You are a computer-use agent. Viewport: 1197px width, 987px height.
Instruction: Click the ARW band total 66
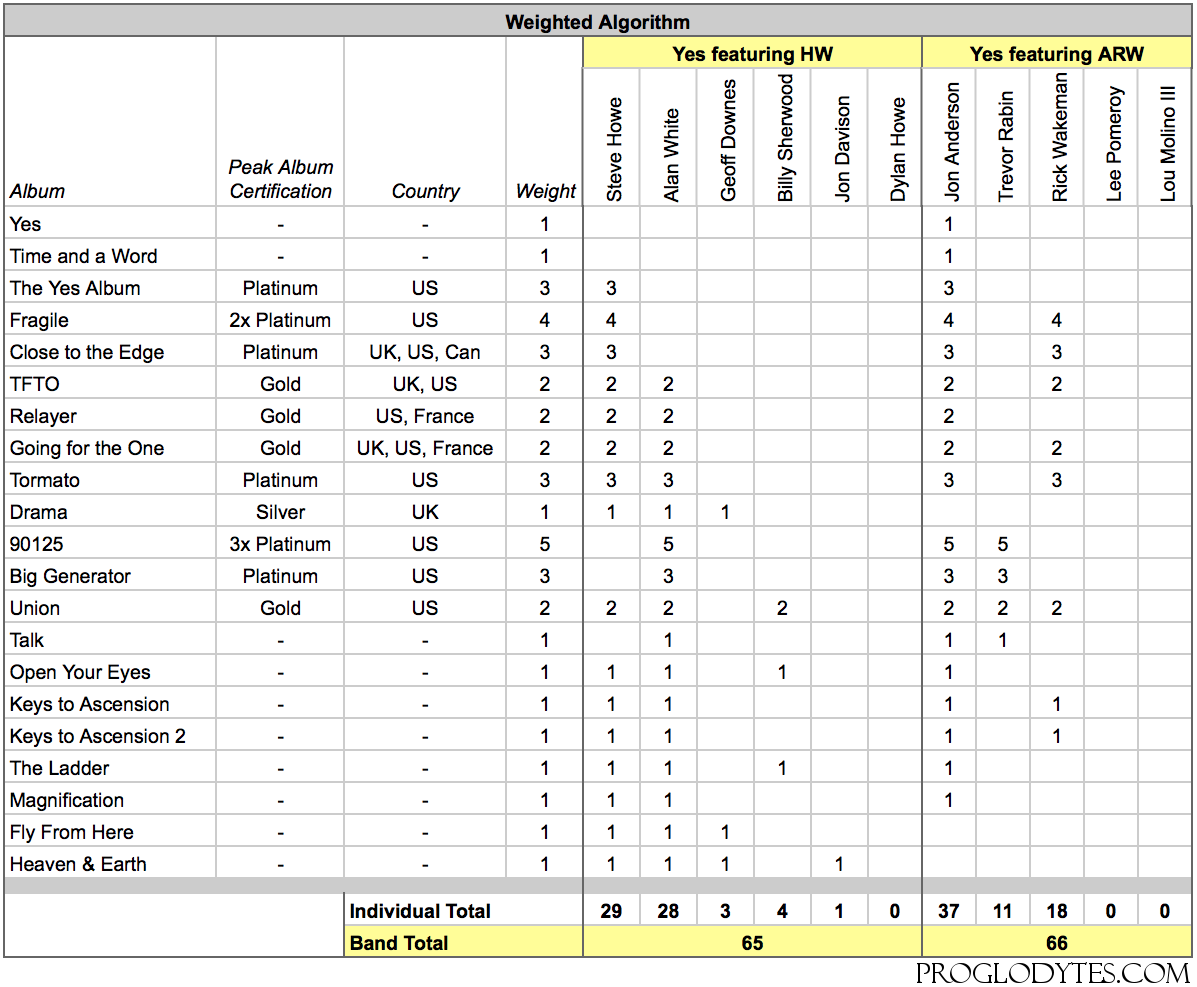click(x=1057, y=943)
